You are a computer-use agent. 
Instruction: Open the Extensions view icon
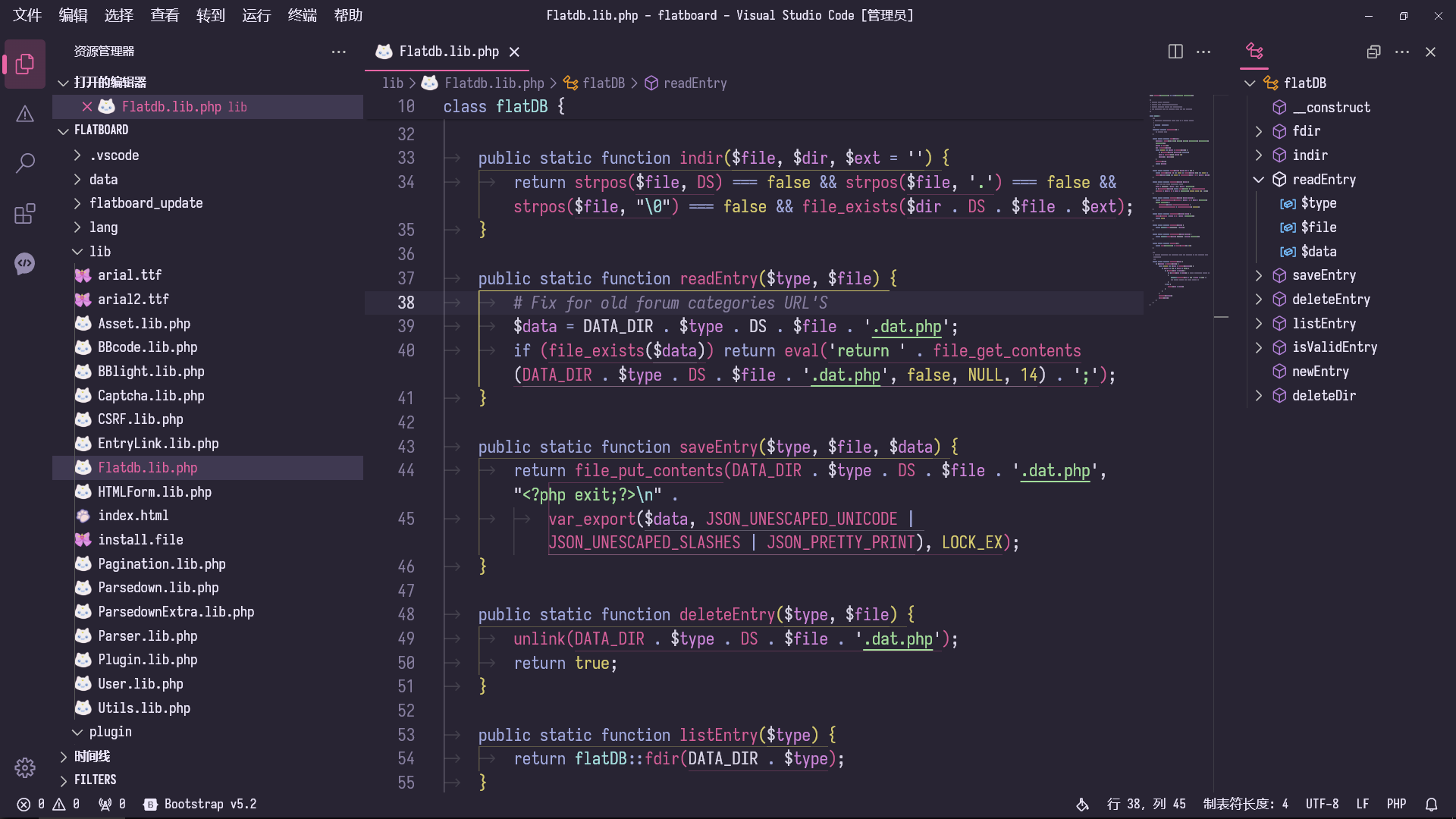[x=25, y=214]
